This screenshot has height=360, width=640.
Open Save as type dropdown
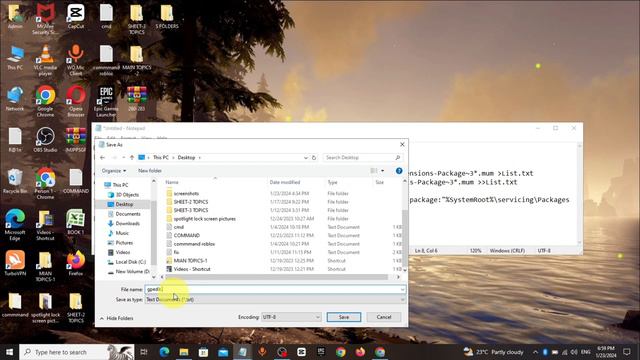coord(275,300)
